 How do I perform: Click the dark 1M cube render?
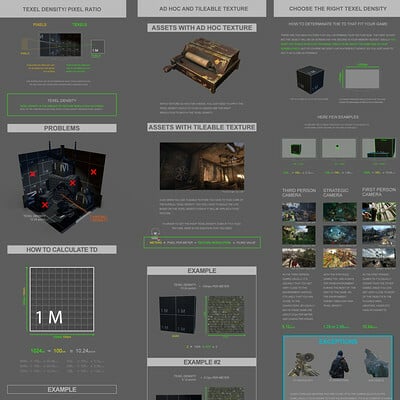tap(310, 79)
